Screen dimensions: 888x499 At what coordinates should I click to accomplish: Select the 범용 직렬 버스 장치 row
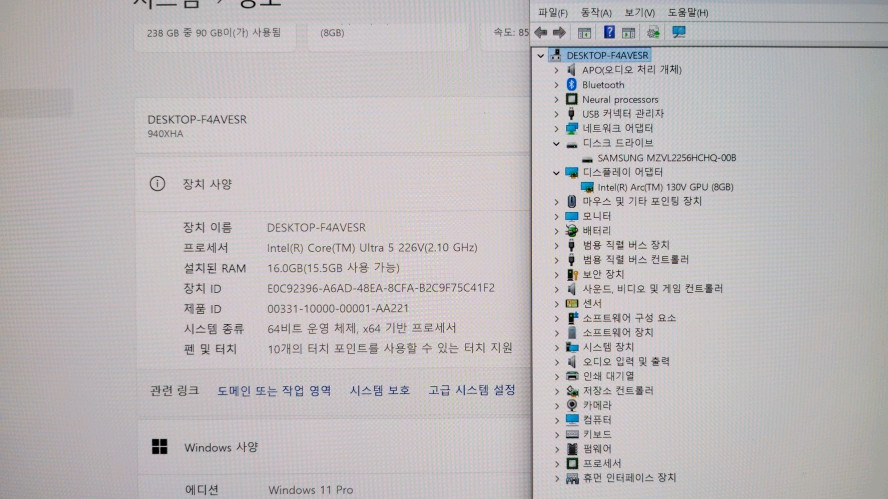[x=626, y=245]
